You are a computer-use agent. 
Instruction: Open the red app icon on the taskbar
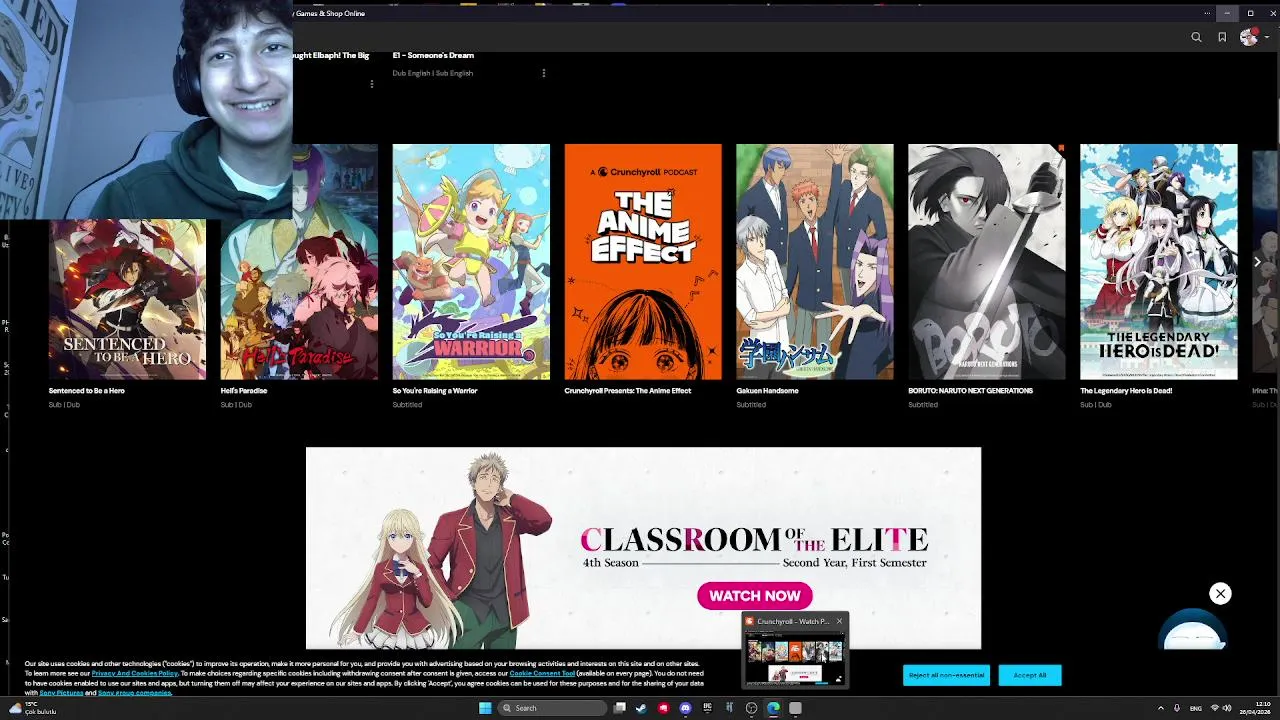[x=663, y=708]
